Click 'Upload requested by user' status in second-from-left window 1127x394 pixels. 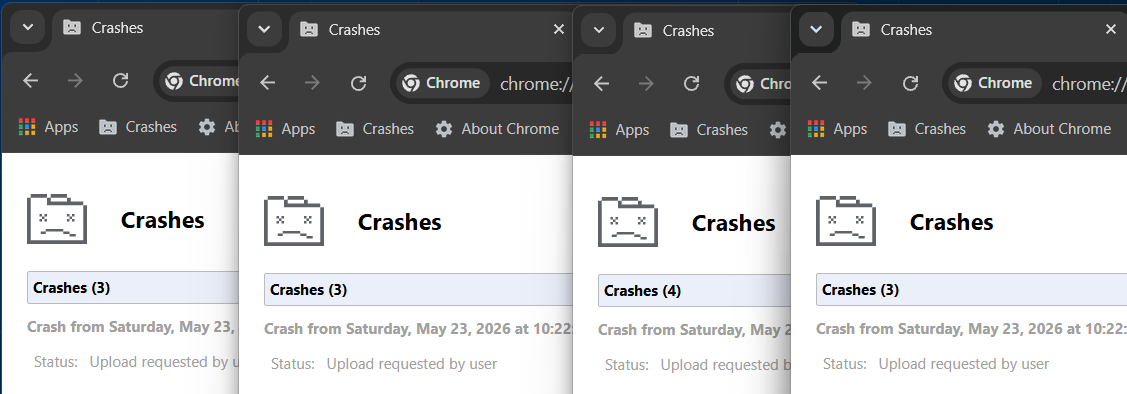point(412,364)
